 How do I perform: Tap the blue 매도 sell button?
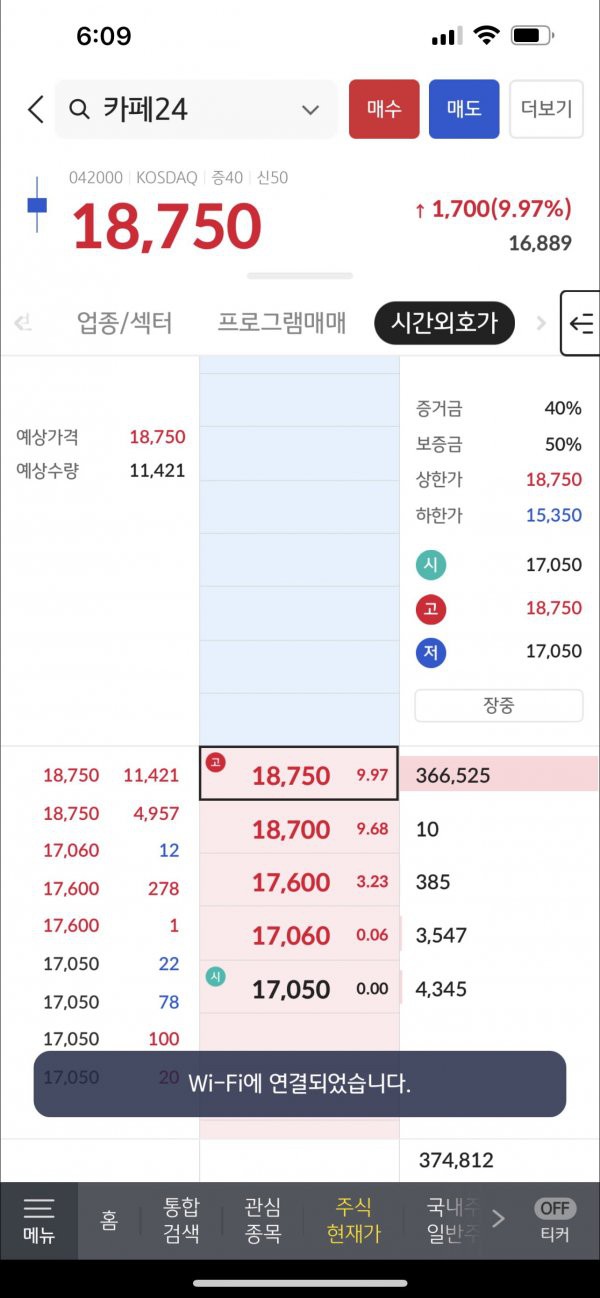(x=464, y=109)
